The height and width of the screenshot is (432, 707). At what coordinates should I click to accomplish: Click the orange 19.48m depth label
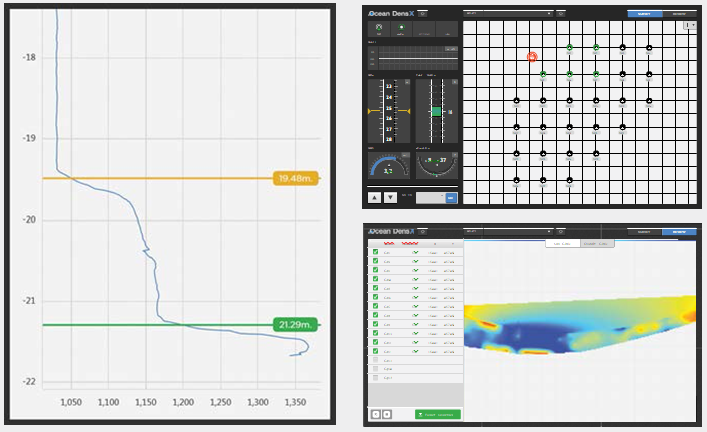click(296, 178)
